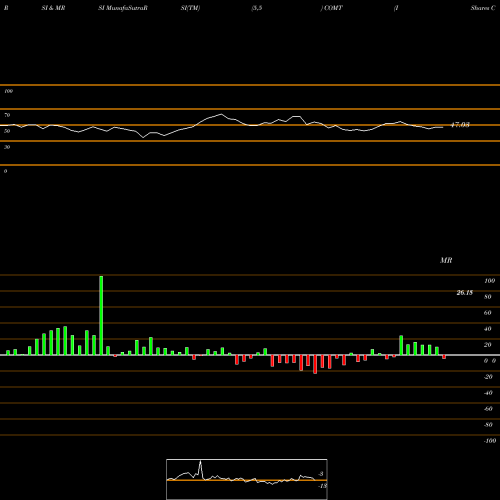Click the MR label above the histogram
Screen dimensions: 500x500
click(446, 260)
